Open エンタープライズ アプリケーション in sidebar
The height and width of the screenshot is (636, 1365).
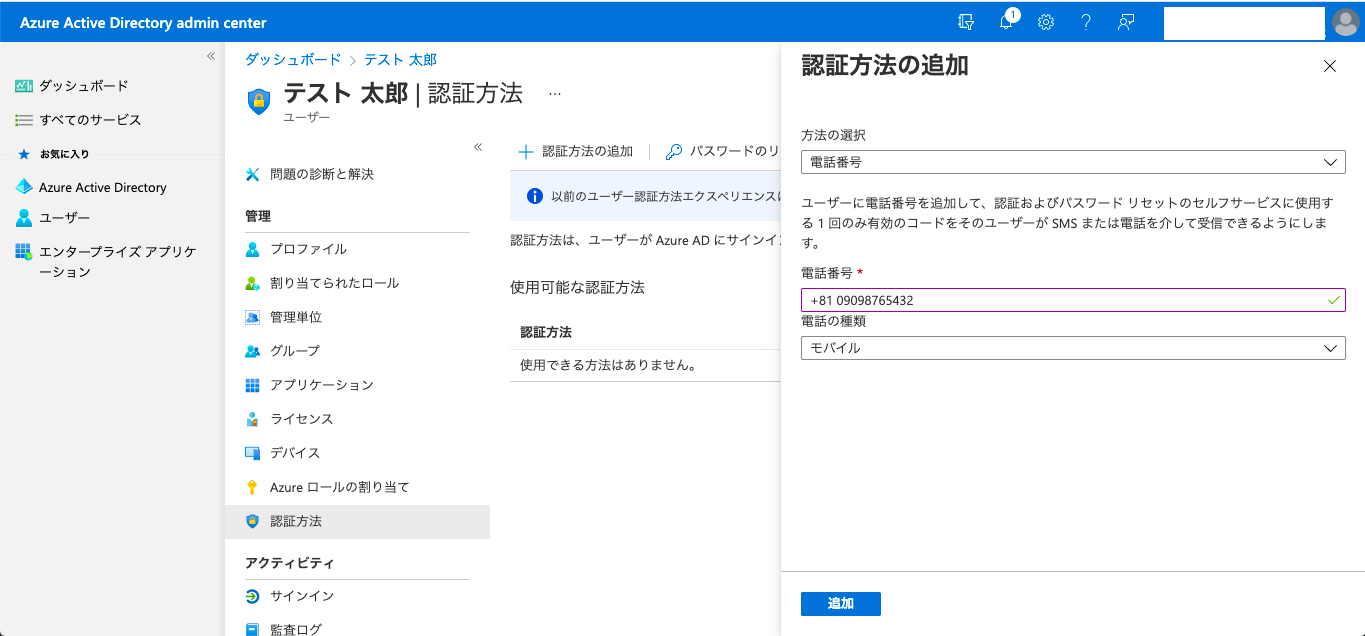pos(106,261)
